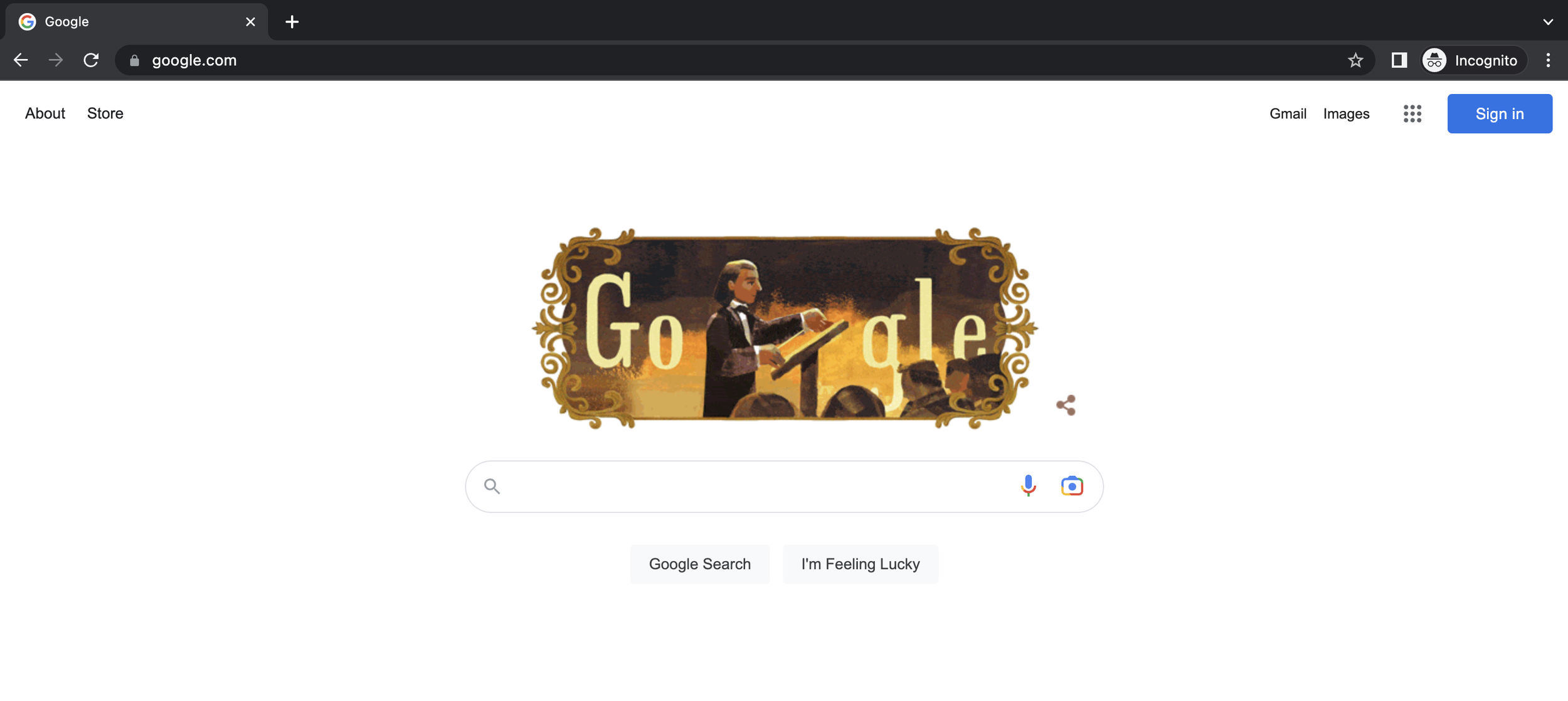Sign in to Google account
This screenshot has width=1568, height=701.
1499,113
